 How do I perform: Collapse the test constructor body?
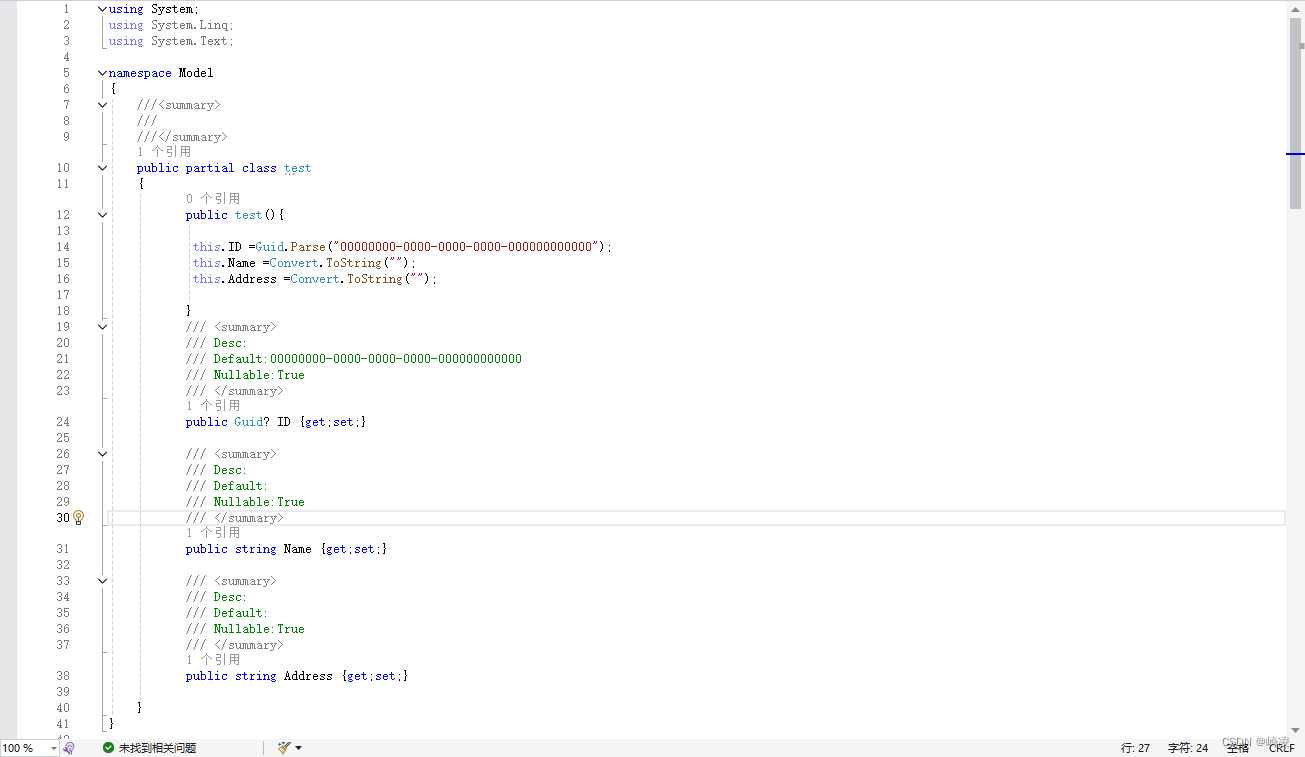click(x=101, y=214)
